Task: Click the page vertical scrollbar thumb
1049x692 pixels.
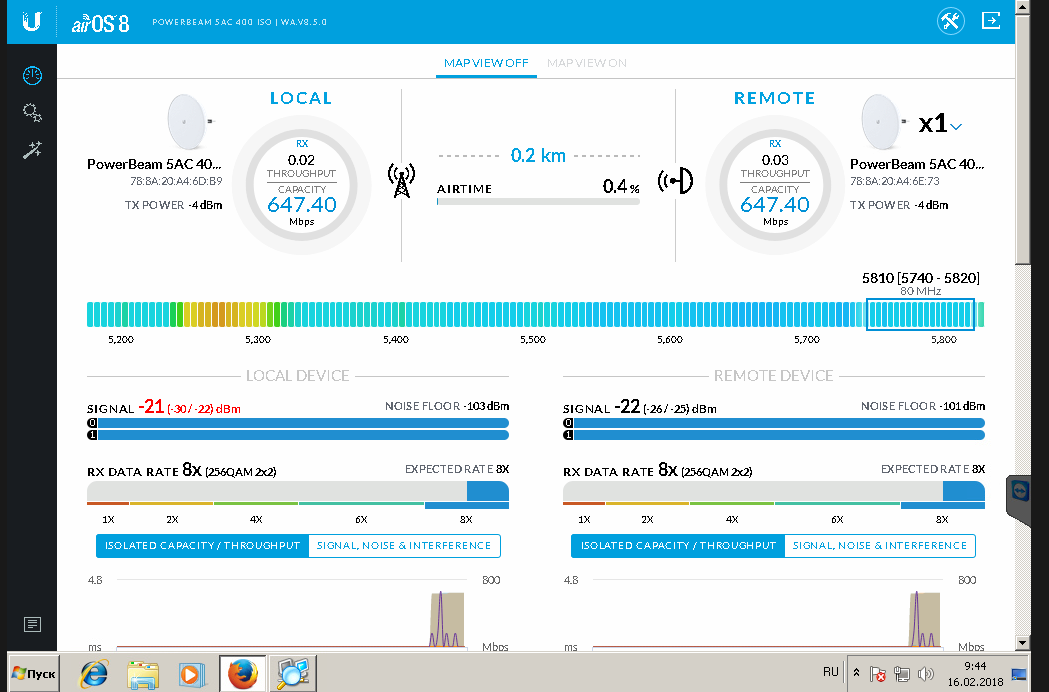Action: [1022, 139]
